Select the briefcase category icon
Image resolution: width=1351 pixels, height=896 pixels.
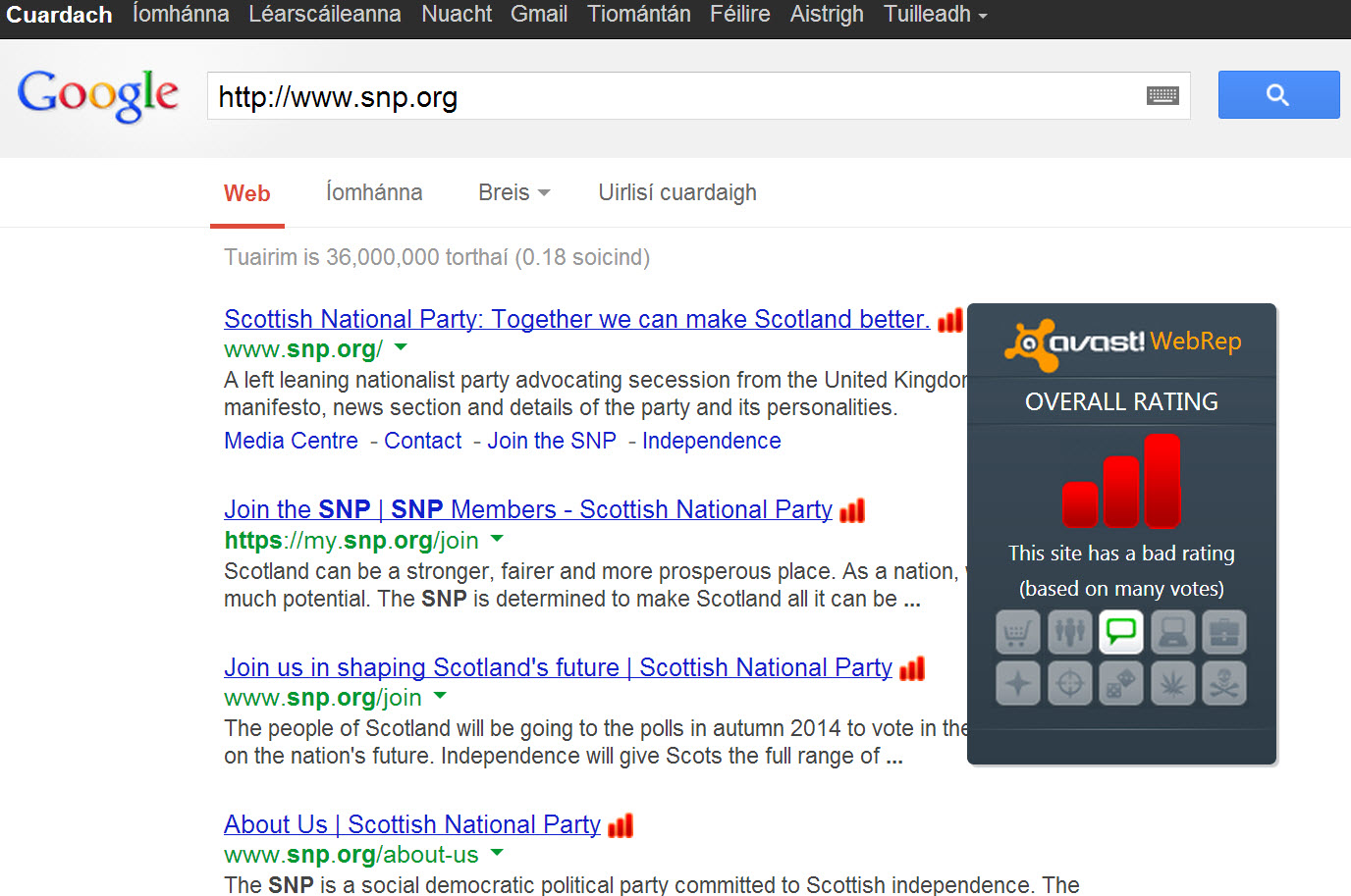point(1223,632)
